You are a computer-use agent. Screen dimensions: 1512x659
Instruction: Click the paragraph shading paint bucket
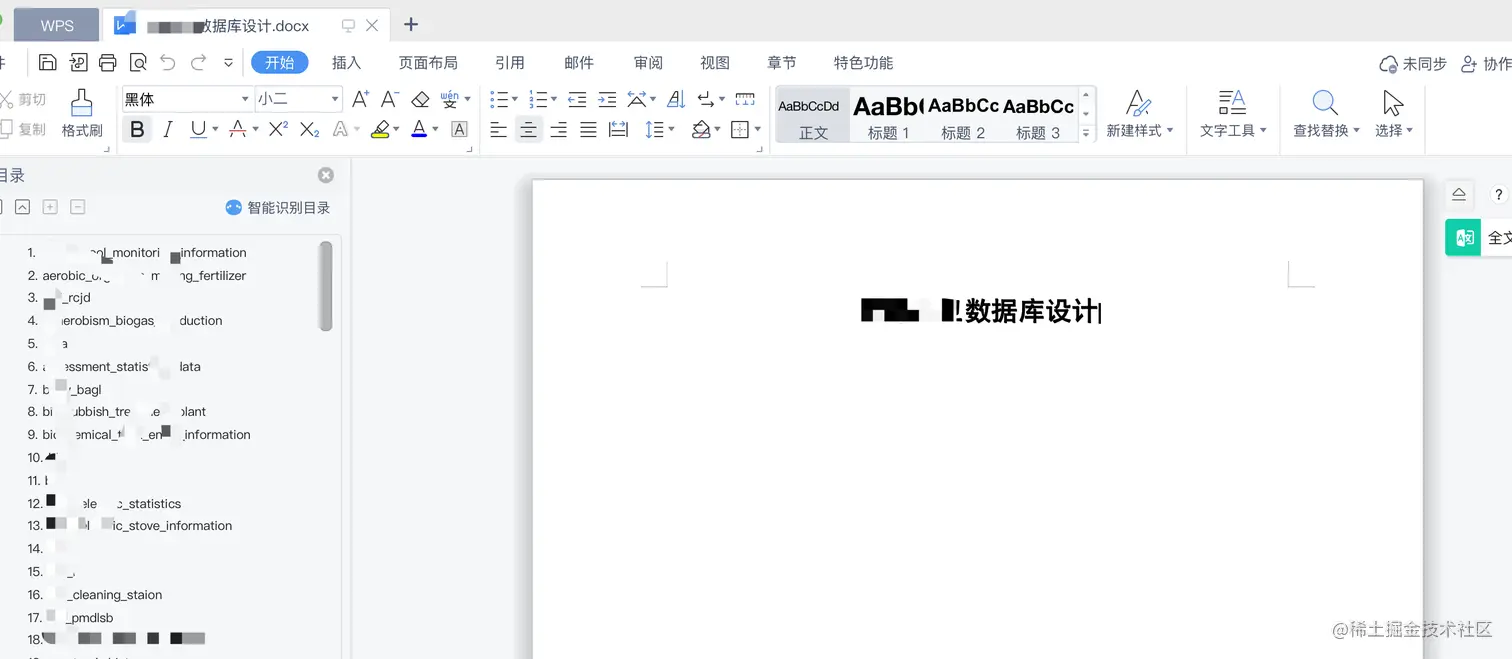coord(701,129)
